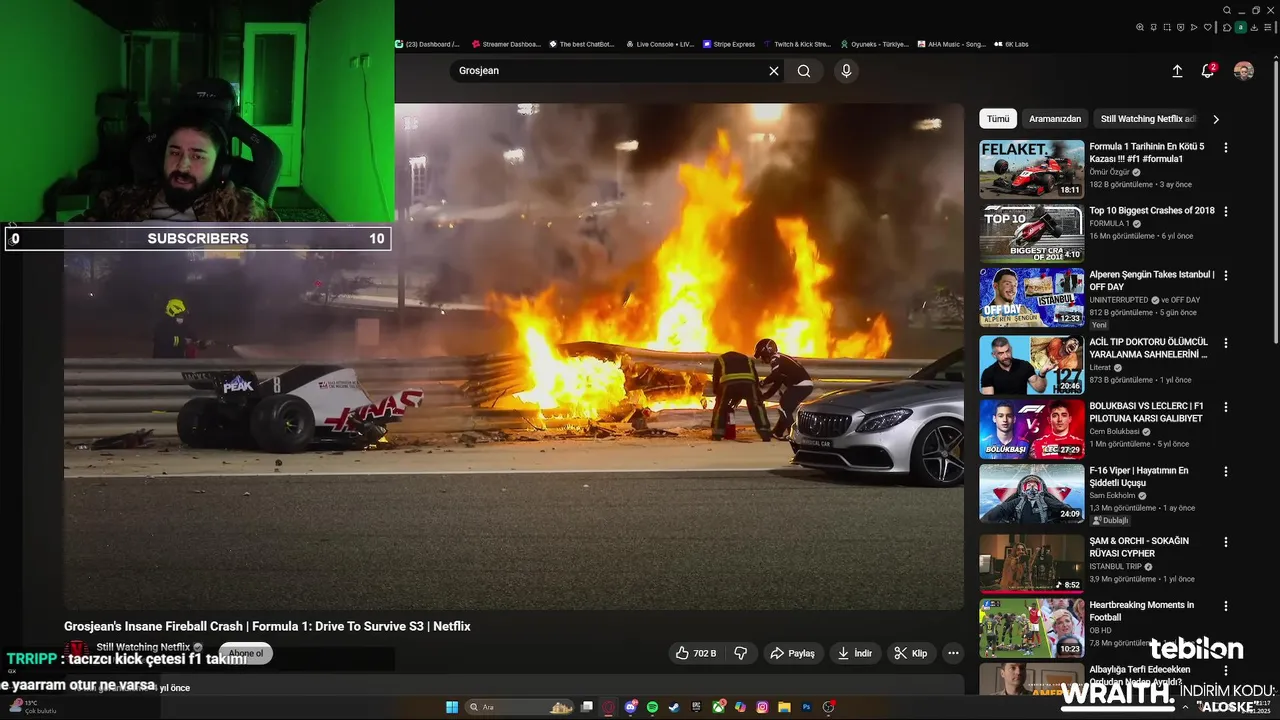Screen dimensions: 1280x720
Task: Open the YouTube upload icon
Action: coord(1177,71)
